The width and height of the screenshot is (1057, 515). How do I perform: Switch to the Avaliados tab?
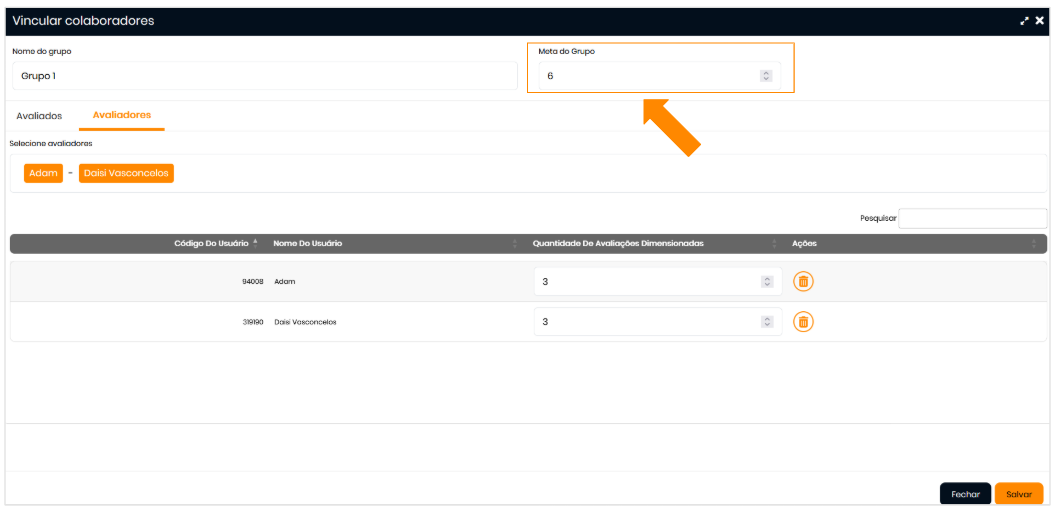coord(39,116)
